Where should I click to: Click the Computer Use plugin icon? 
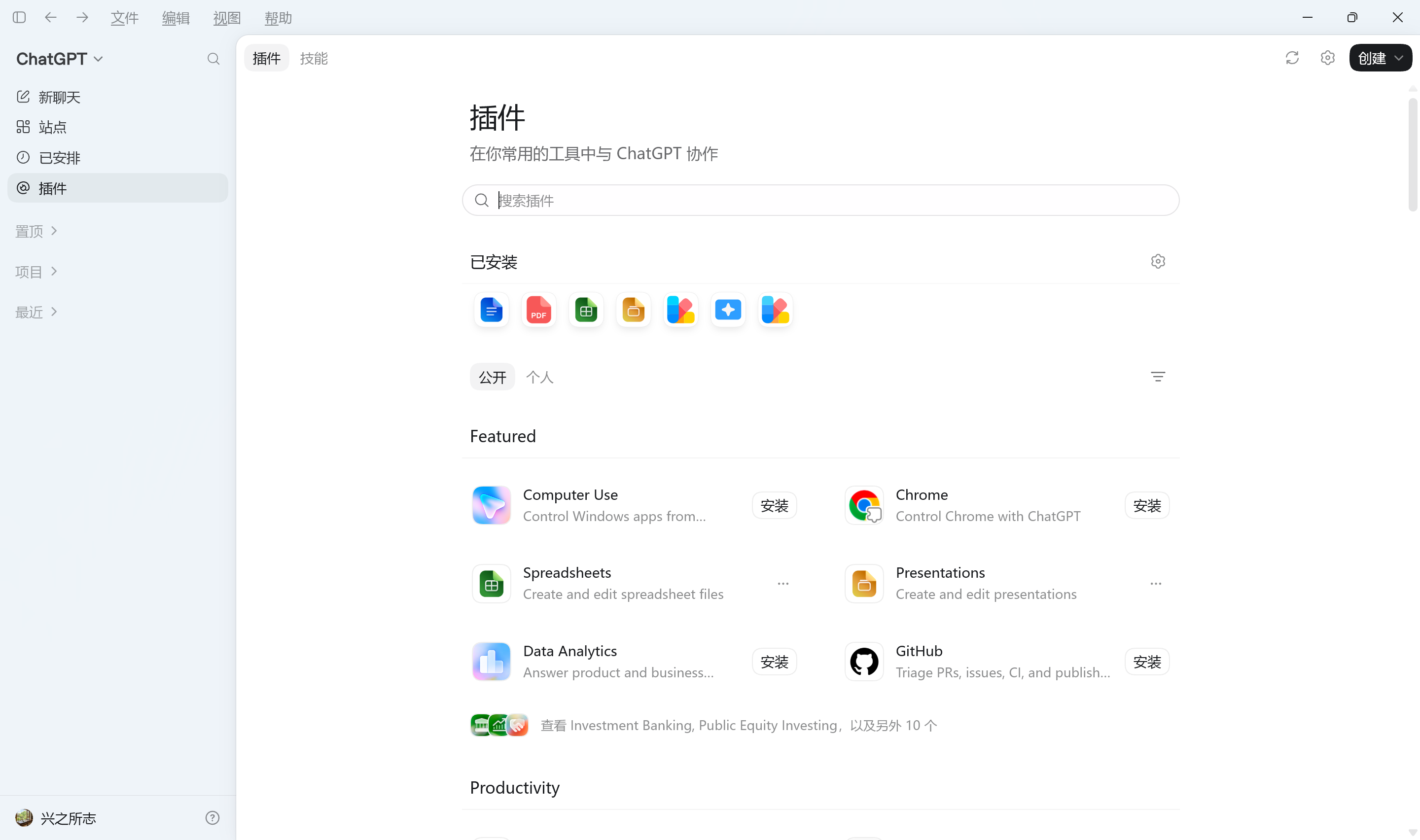click(491, 505)
